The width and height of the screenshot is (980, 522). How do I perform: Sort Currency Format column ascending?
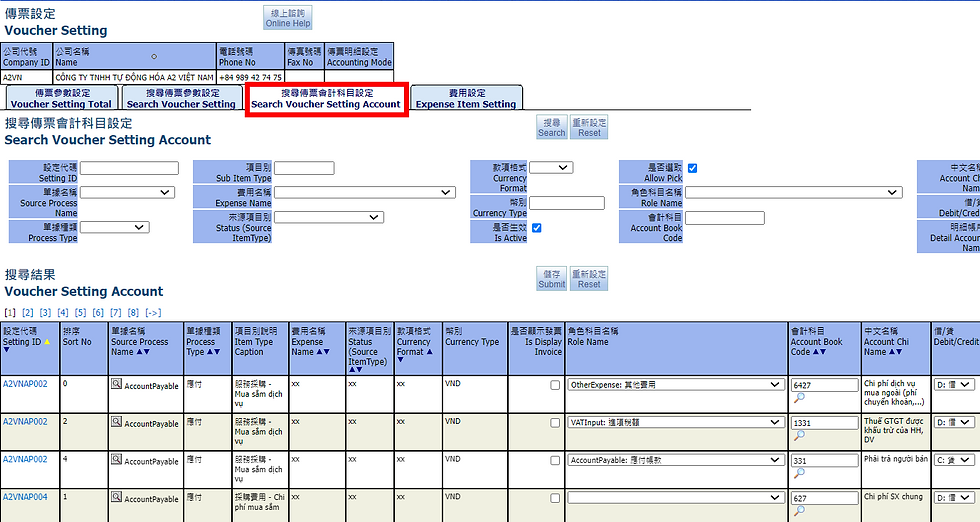tap(429, 352)
